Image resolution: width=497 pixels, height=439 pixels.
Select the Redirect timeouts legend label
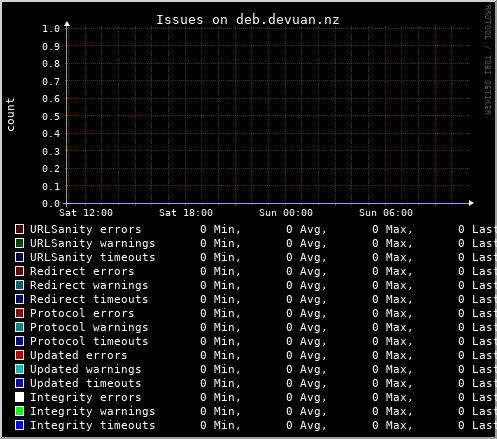pos(89,299)
